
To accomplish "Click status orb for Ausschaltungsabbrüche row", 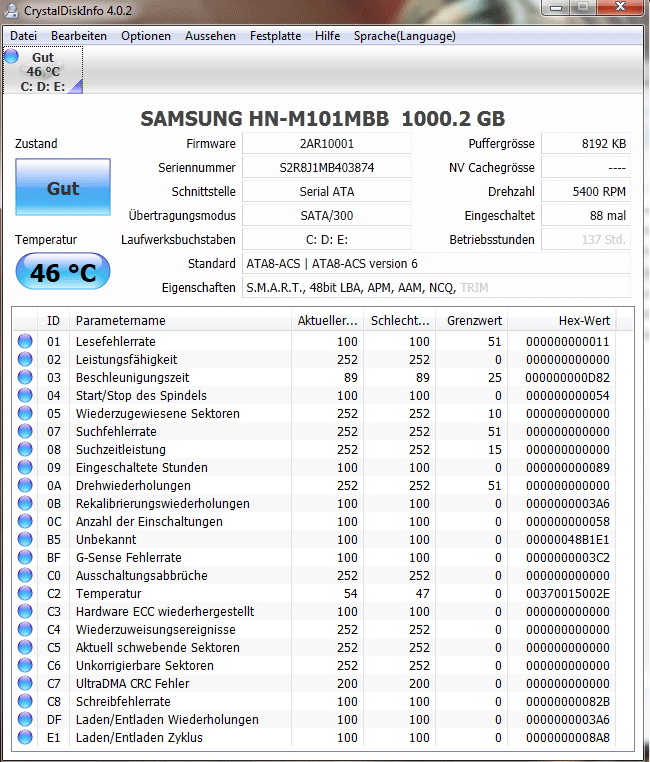I will pos(25,575).
